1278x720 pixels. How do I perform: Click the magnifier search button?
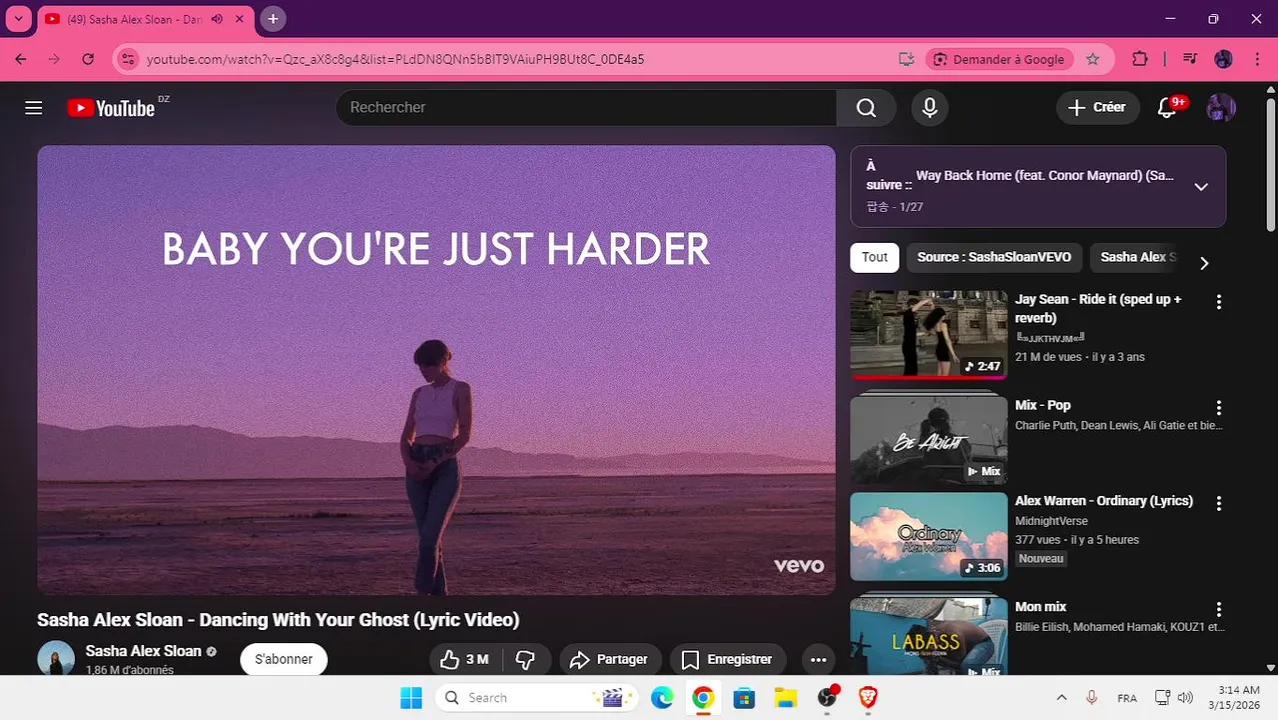point(866,108)
